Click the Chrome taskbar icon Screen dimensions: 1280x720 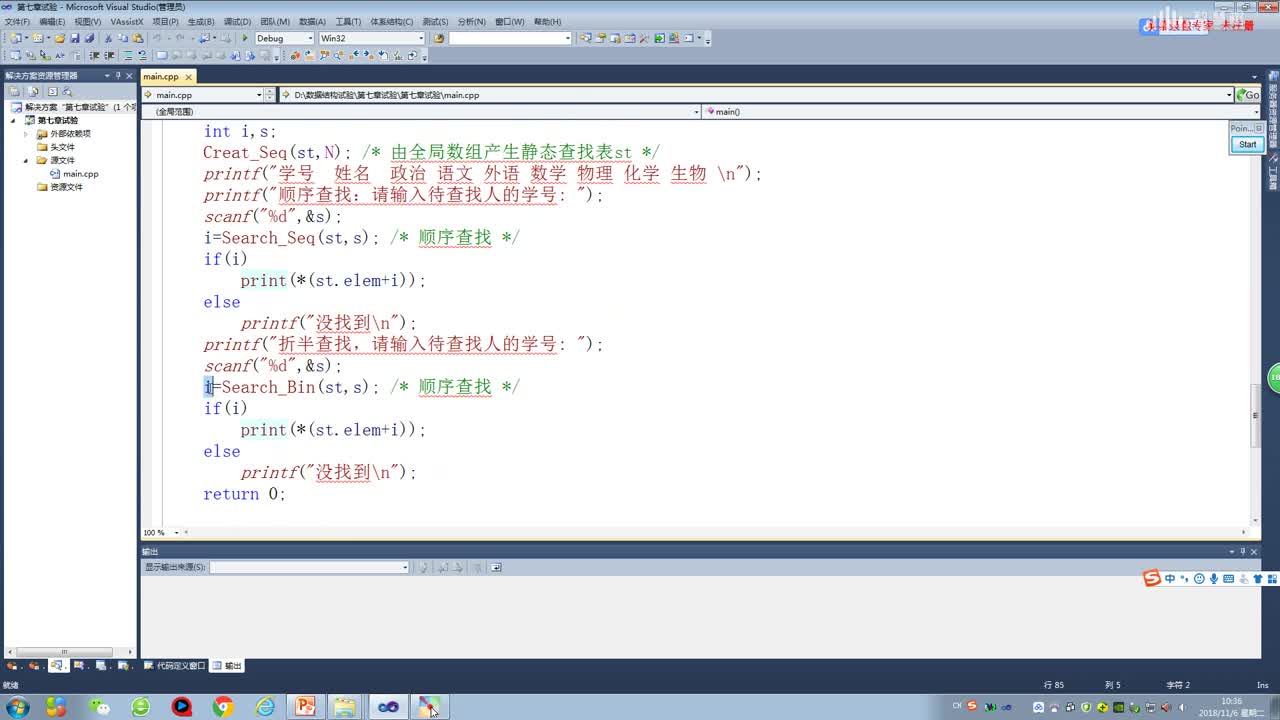[x=223, y=707]
